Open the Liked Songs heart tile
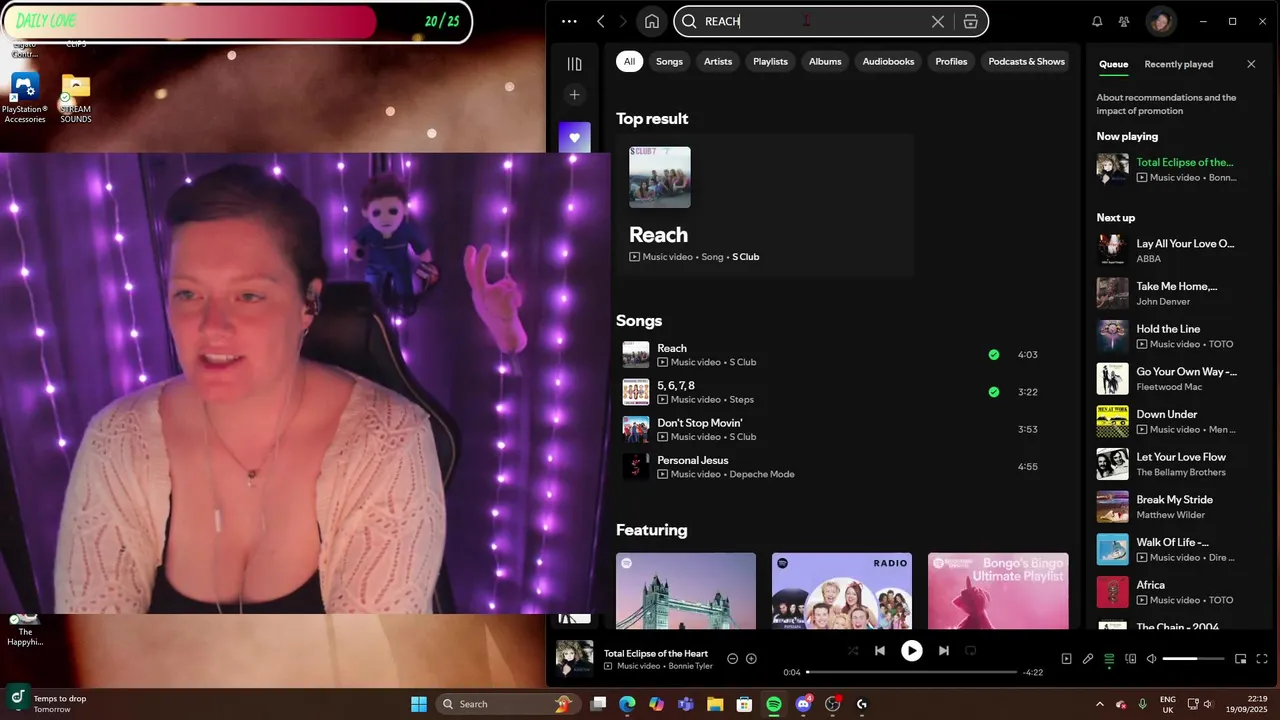The width and height of the screenshot is (1280, 720). [x=574, y=138]
